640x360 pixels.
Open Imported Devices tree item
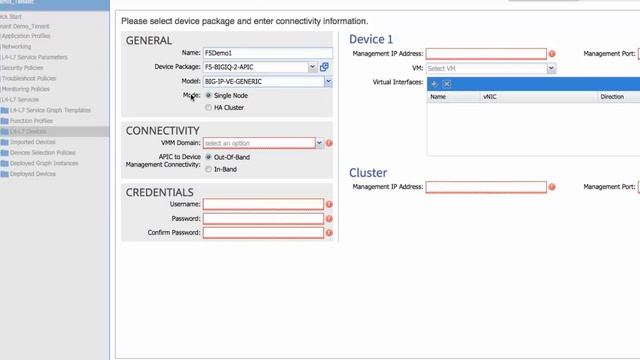[x=33, y=142]
